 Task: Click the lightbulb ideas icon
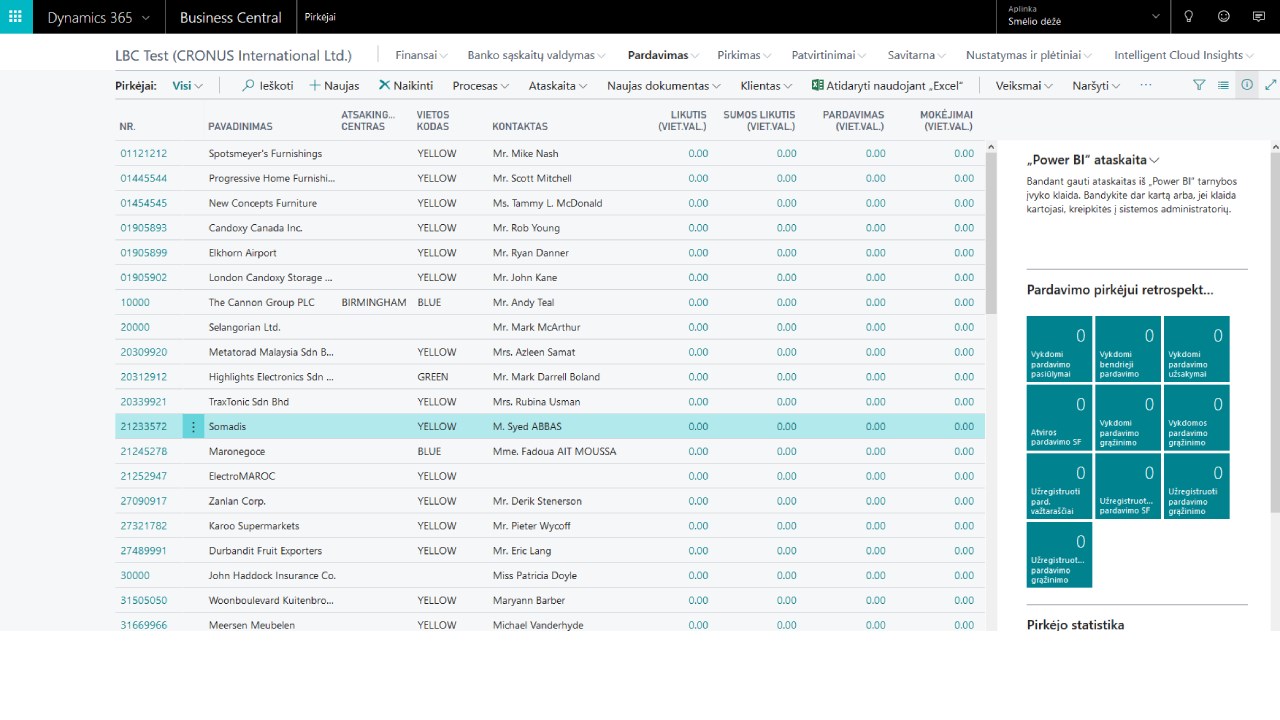(x=1189, y=17)
